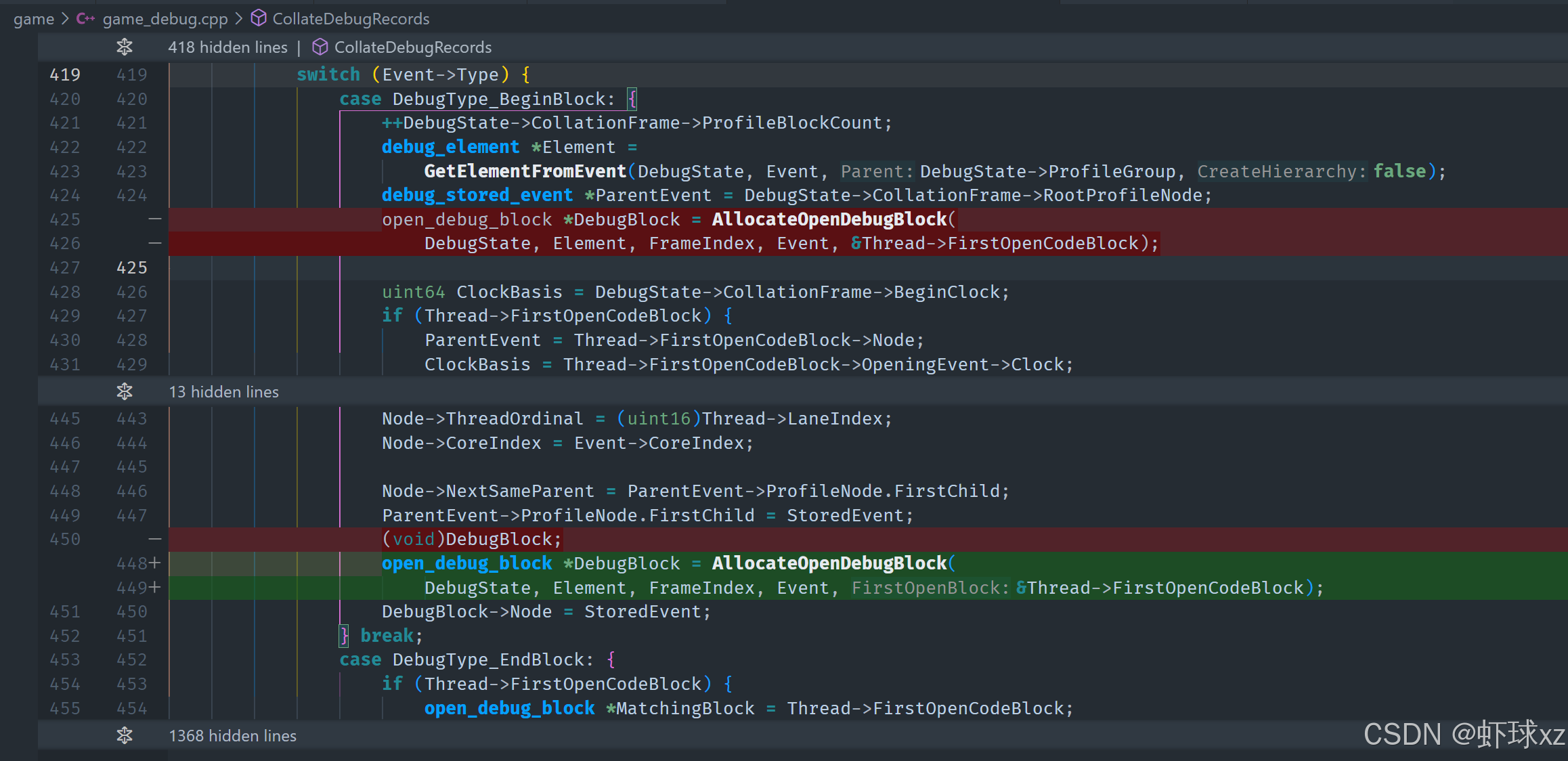Click minus marker on removed line 425

155,219
